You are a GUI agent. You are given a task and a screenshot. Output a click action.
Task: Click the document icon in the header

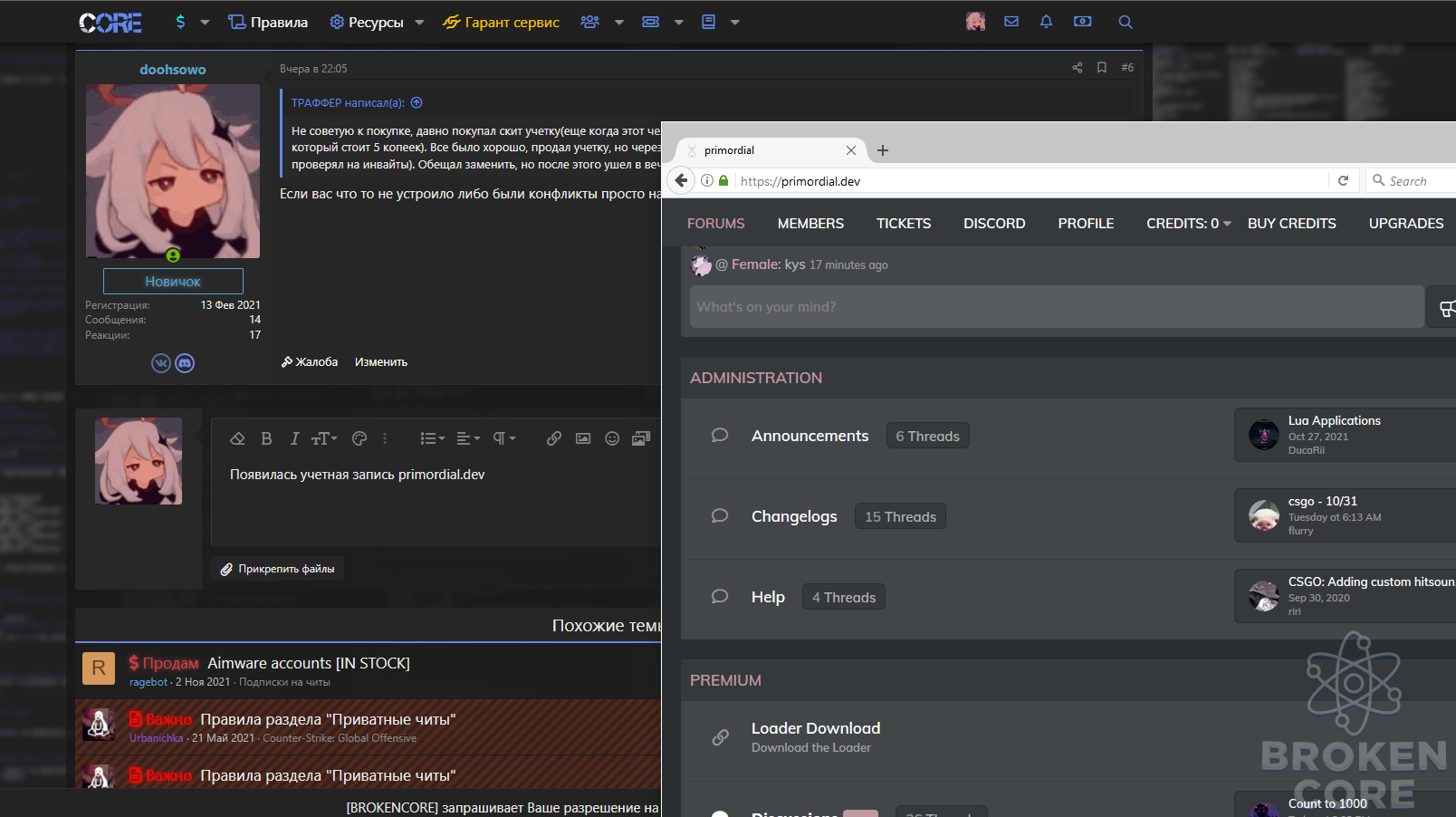(708, 22)
